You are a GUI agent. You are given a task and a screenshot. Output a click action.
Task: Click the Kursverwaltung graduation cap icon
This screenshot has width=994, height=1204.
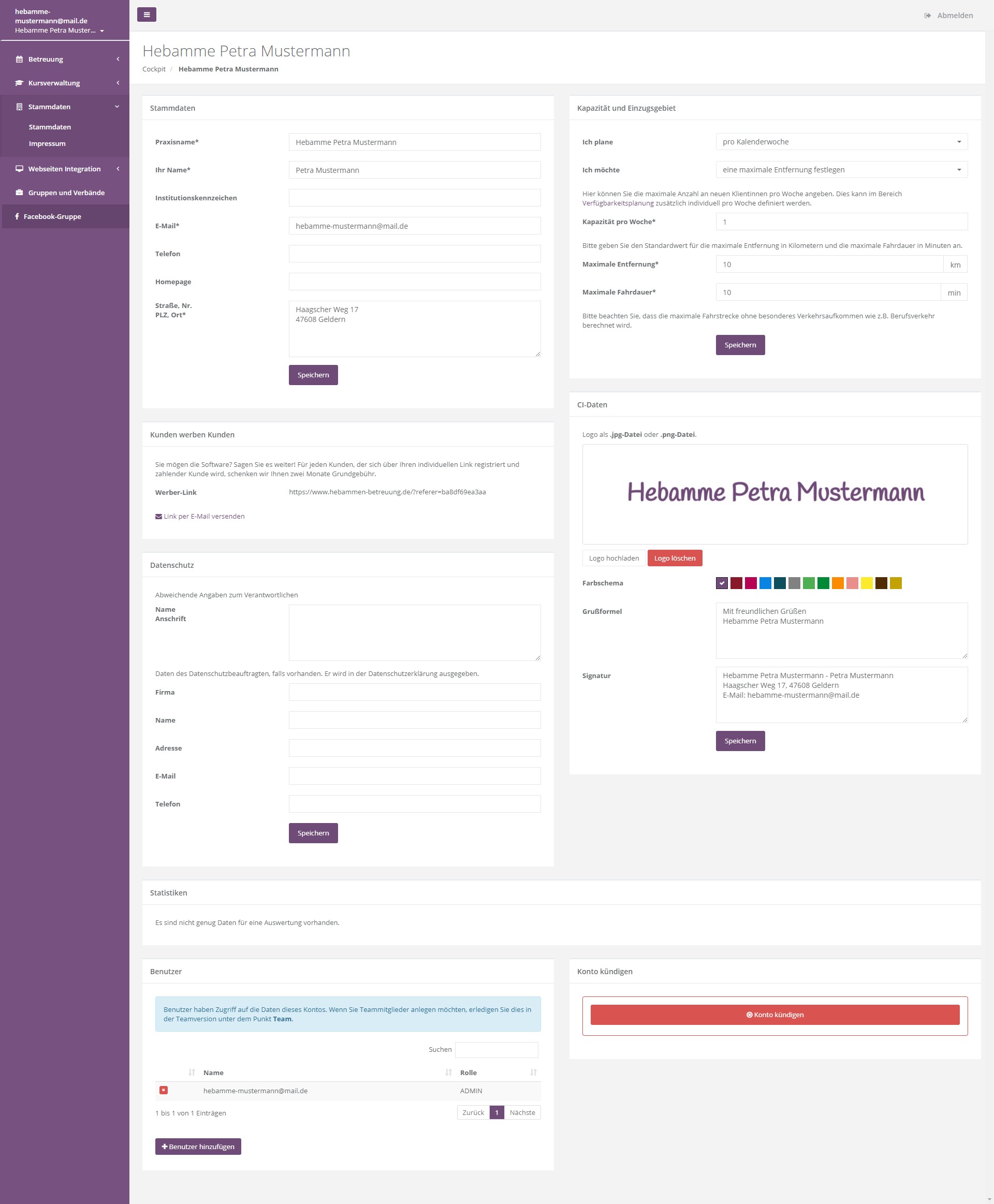19,83
